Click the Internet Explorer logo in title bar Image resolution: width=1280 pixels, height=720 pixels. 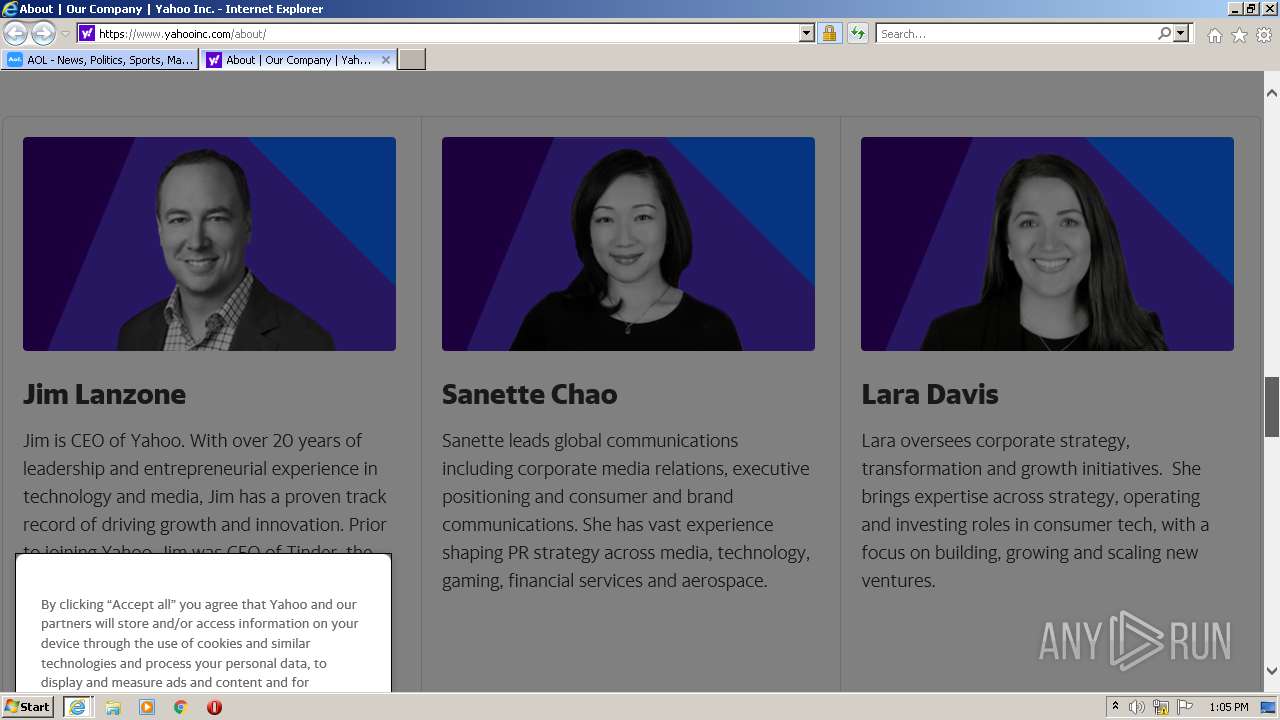coord(10,9)
